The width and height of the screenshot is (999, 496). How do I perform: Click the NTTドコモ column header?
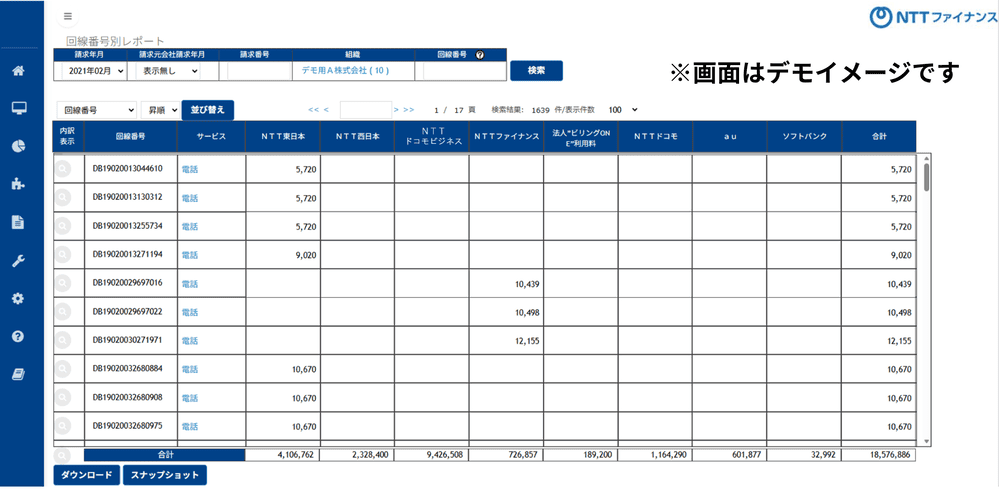tap(655, 136)
